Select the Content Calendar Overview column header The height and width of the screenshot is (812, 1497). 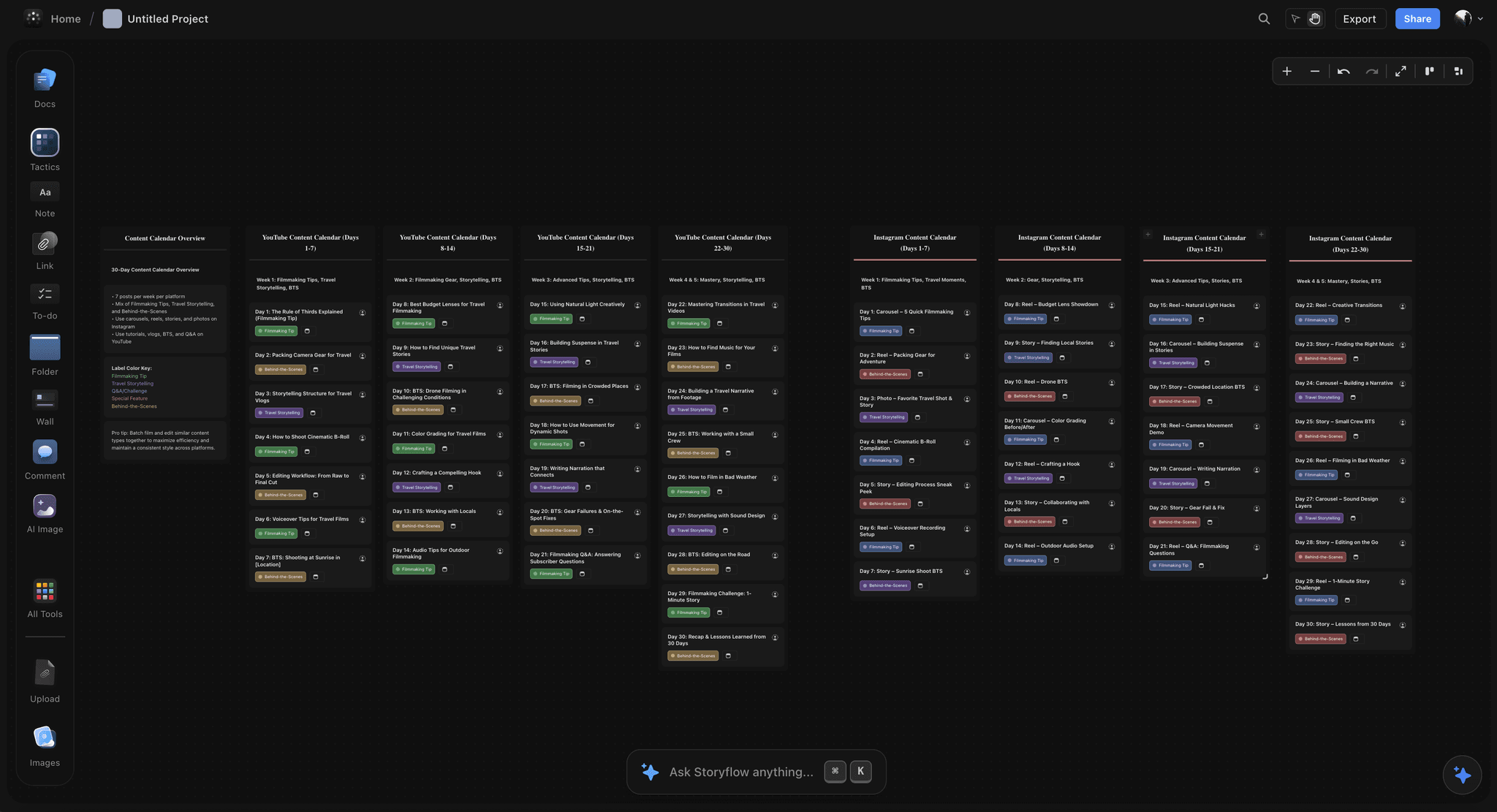165,238
